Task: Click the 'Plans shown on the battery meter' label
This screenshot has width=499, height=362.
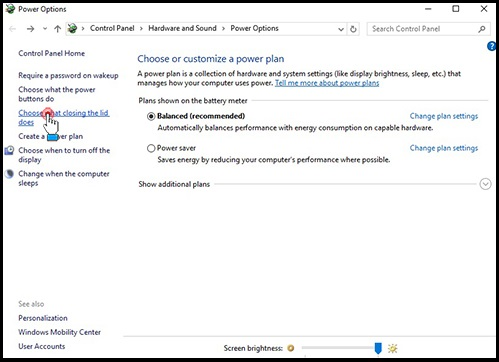Action: pos(193,101)
